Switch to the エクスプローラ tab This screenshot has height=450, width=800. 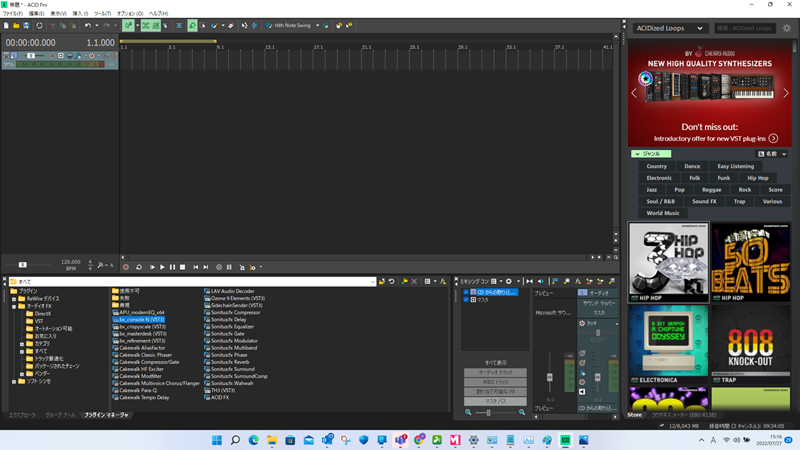pos(22,415)
